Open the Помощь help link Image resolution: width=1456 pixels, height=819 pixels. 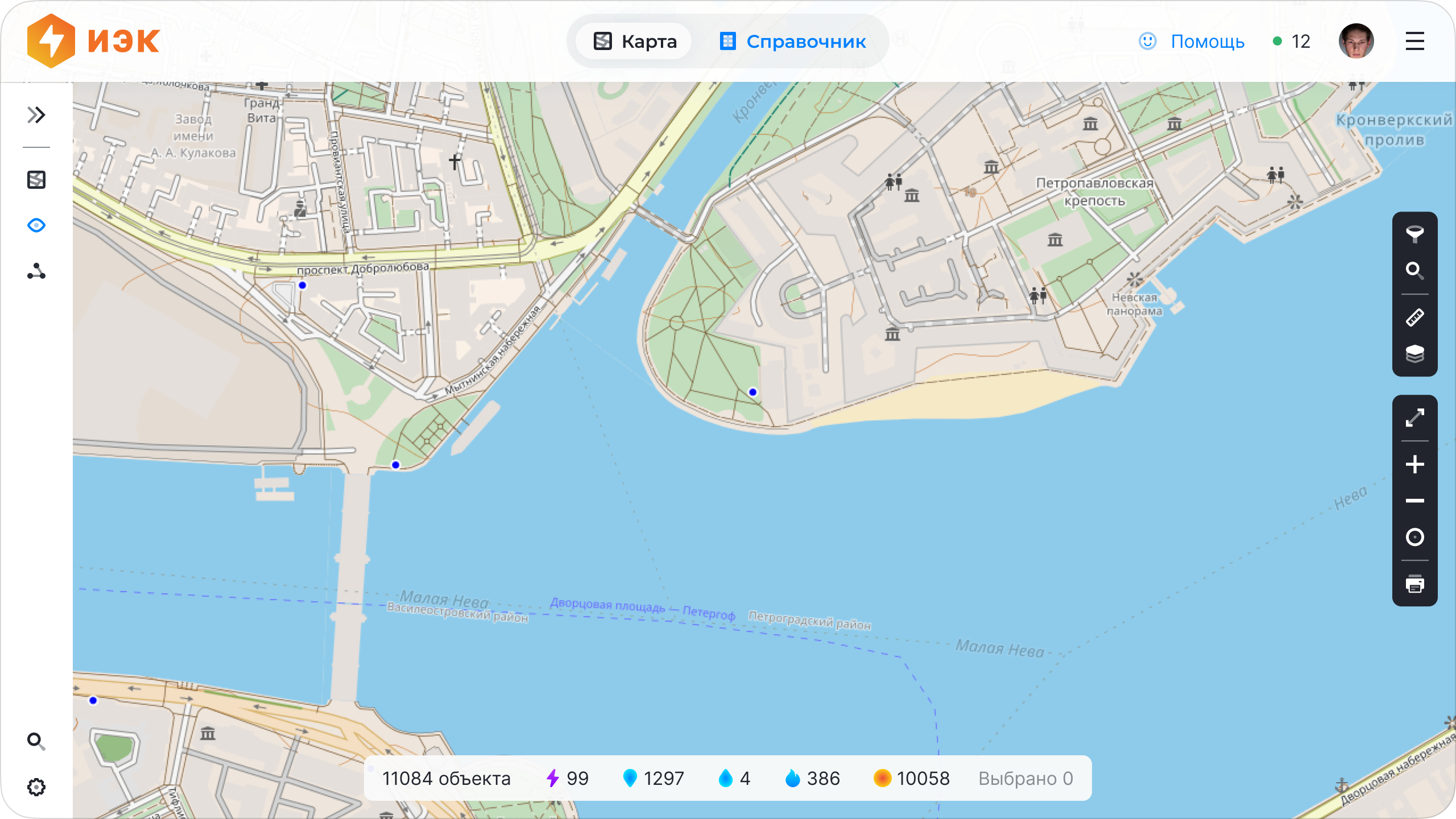tap(1192, 42)
